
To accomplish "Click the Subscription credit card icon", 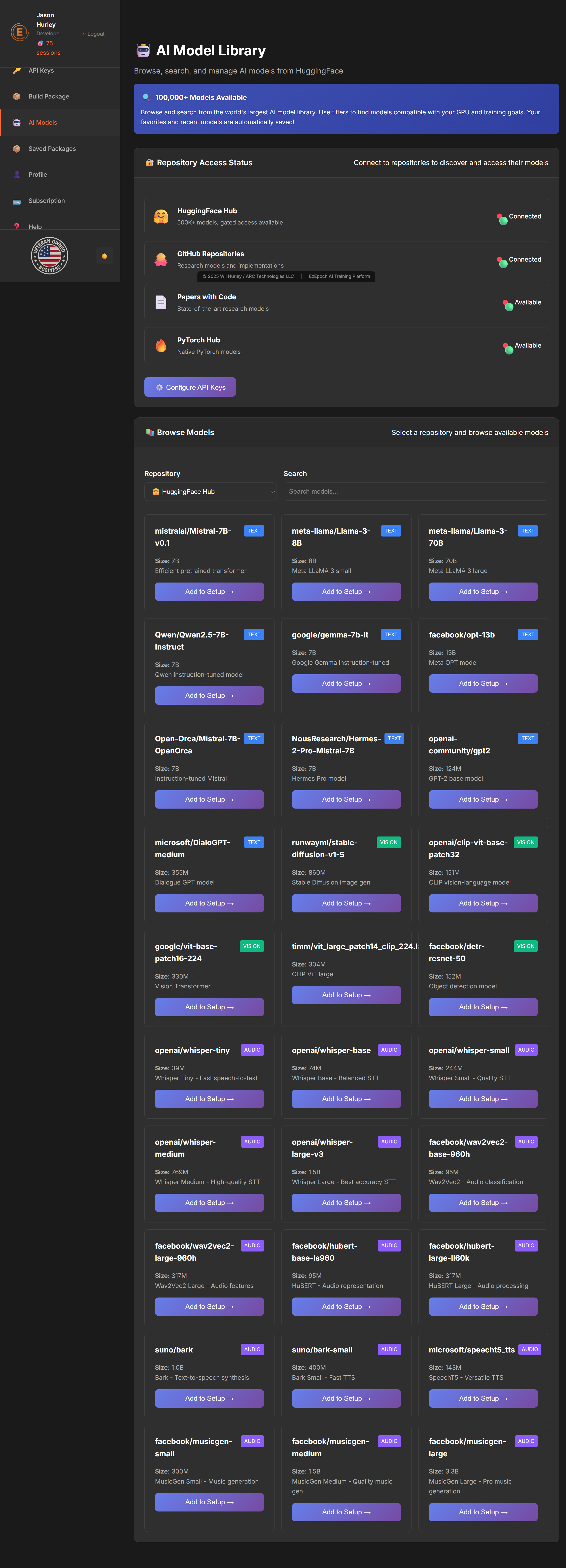I will 17,201.
